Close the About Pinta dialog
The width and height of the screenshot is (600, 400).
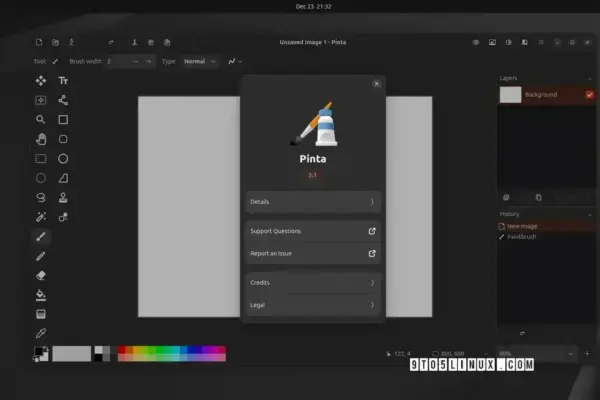[377, 84]
